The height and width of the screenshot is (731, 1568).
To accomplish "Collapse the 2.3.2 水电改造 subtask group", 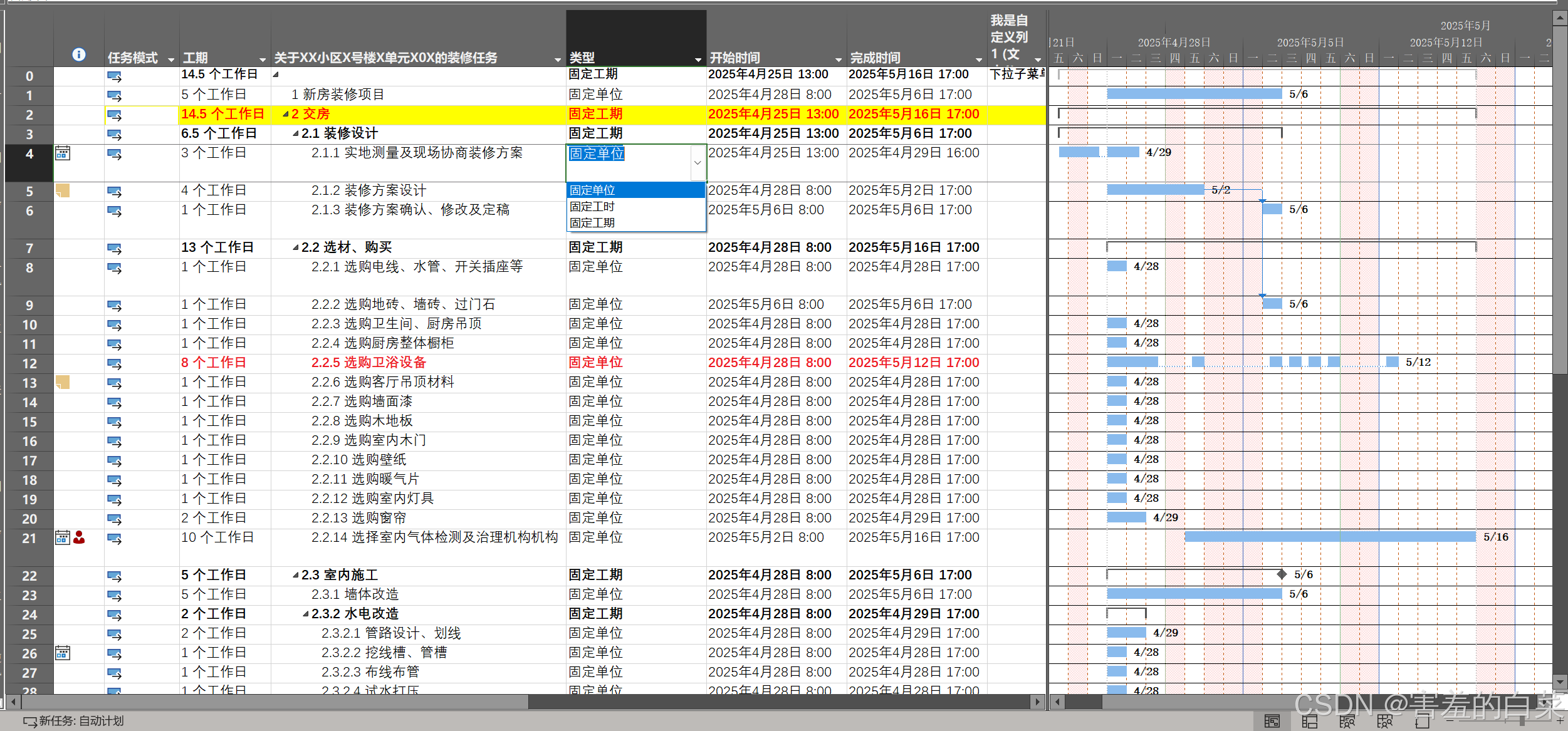I will (x=305, y=614).
